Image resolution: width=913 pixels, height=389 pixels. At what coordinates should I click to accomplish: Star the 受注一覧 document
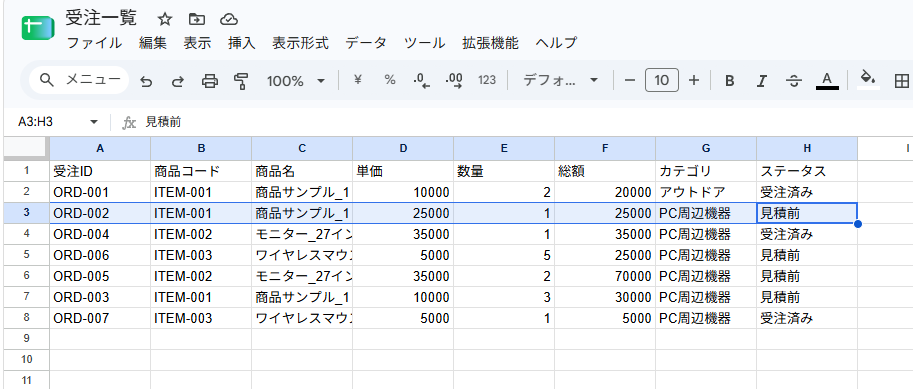[x=165, y=20]
